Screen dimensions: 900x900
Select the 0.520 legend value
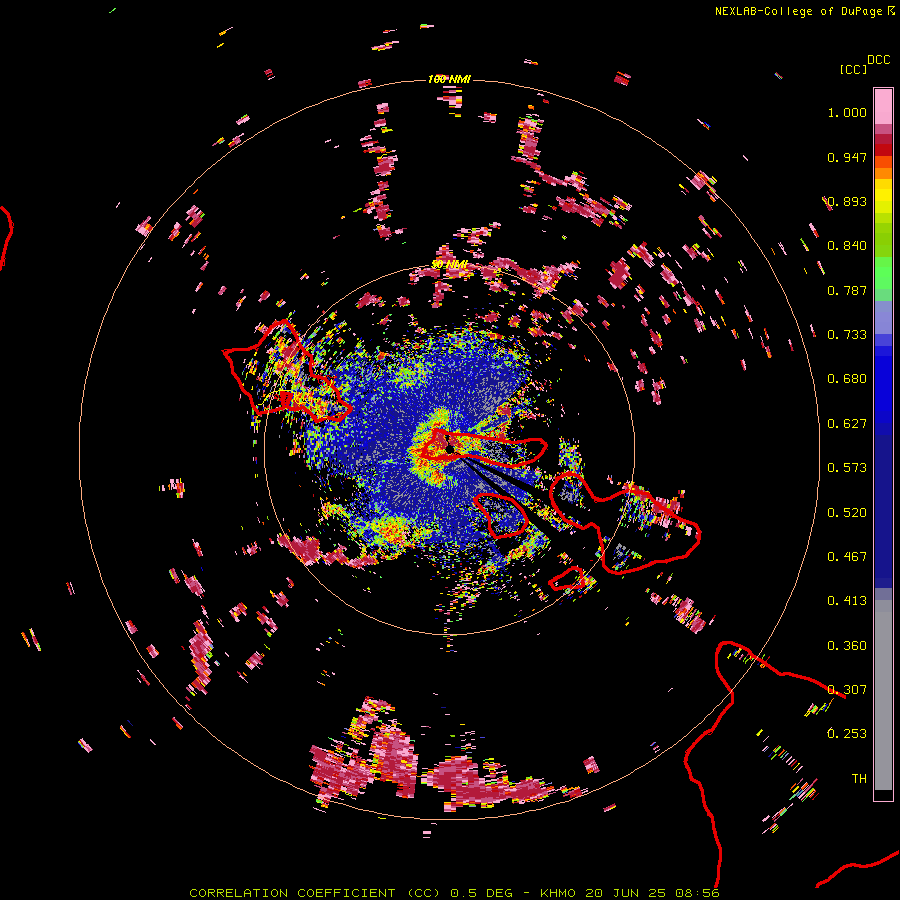(x=847, y=513)
